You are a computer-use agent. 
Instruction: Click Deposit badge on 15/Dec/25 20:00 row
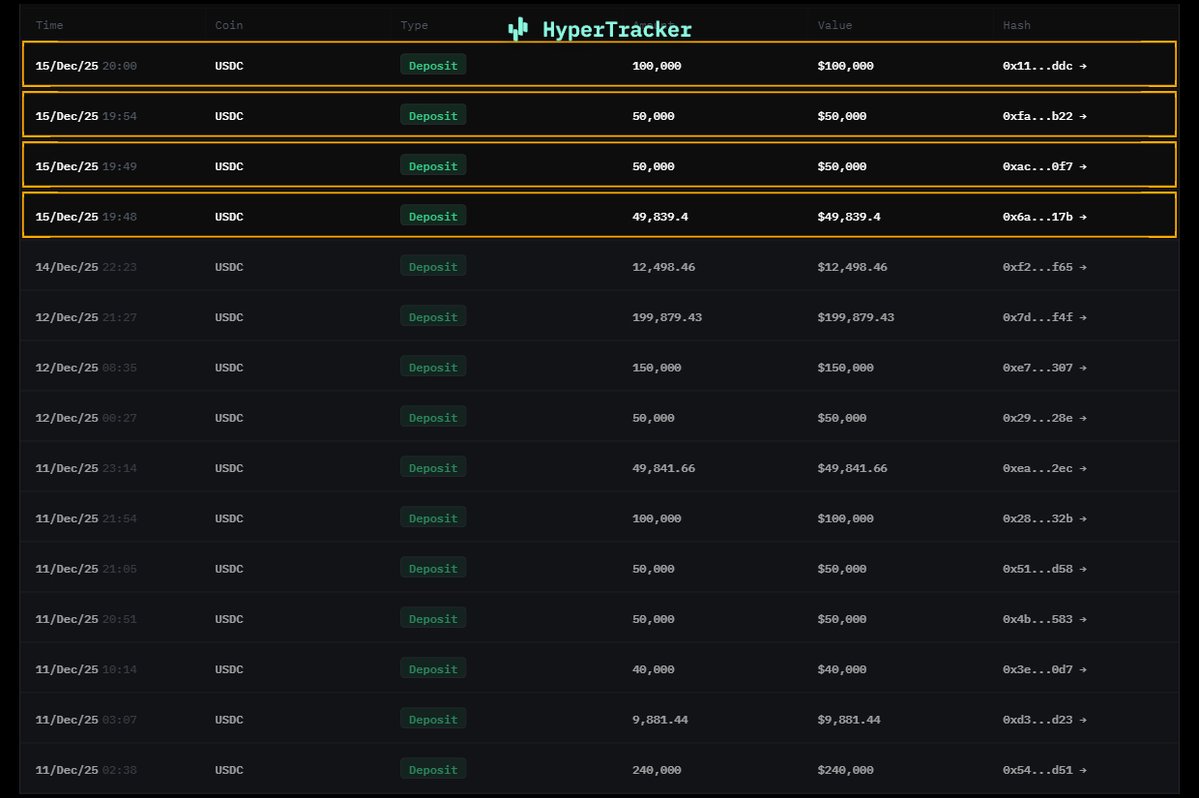(x=433, y=66)
